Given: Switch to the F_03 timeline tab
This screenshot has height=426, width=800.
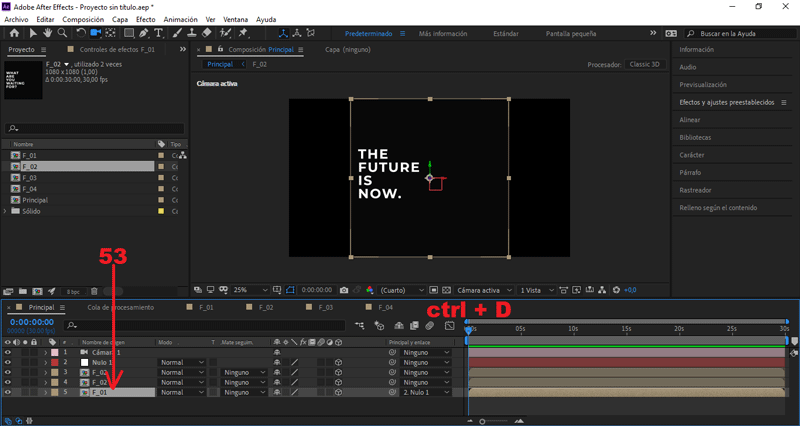Looking at the screenshot, I should tap(326, 308).
